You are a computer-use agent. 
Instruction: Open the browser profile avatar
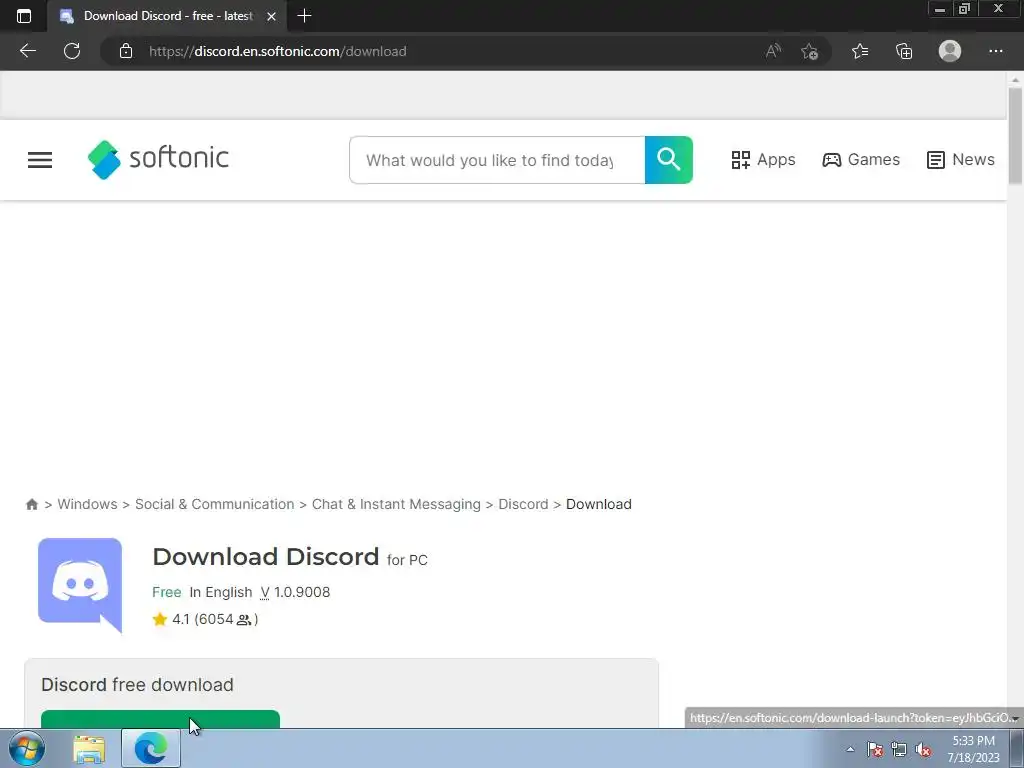click(x=950, y=51)
